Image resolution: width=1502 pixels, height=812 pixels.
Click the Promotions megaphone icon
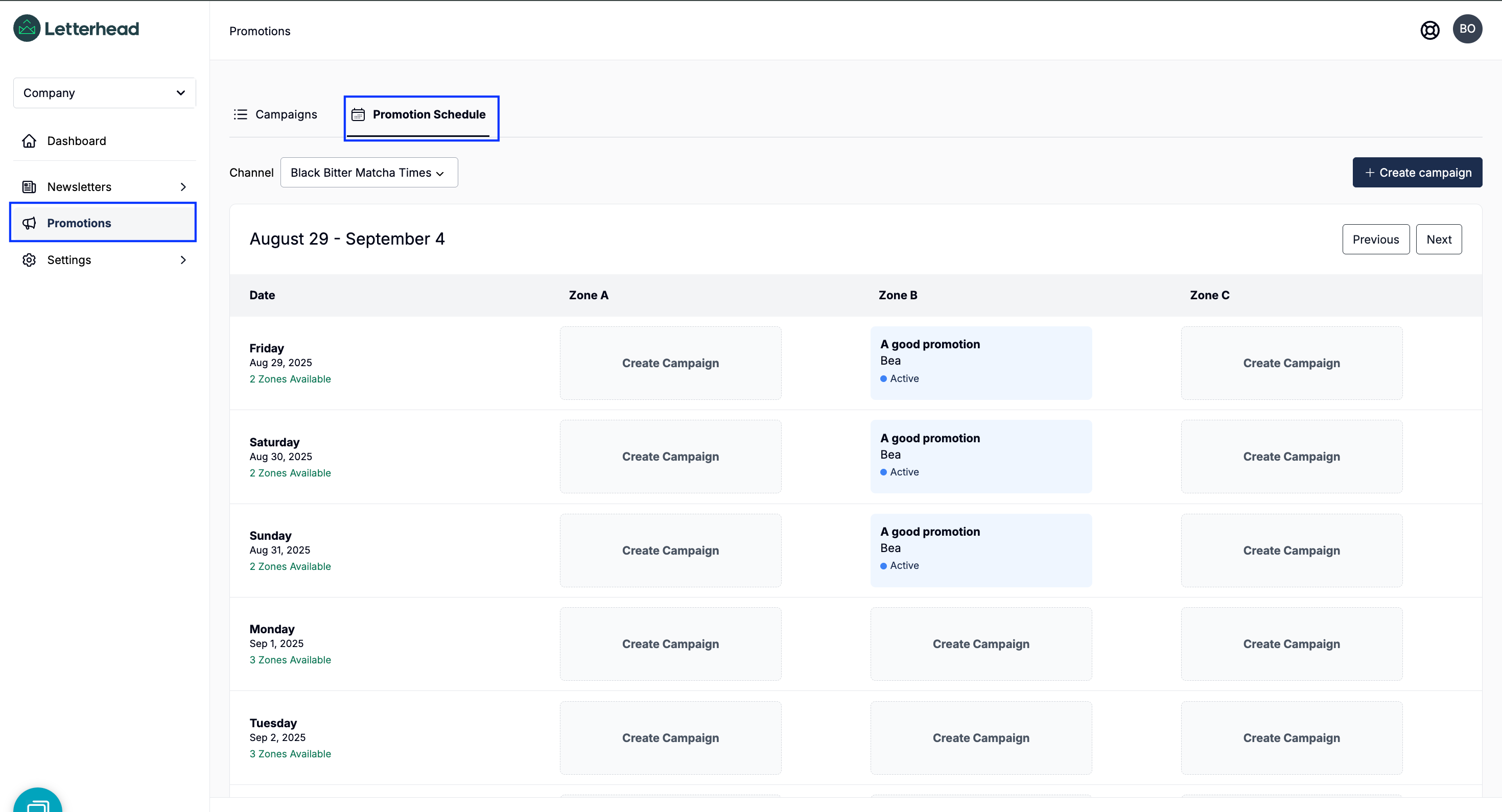click(x=29, y=223)
